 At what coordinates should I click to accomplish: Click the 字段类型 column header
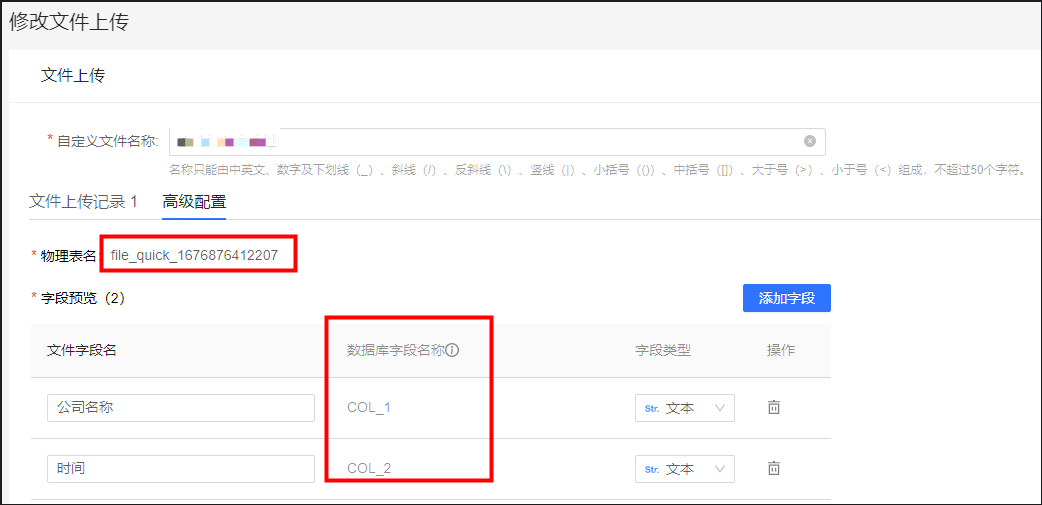tap(662, 350)
